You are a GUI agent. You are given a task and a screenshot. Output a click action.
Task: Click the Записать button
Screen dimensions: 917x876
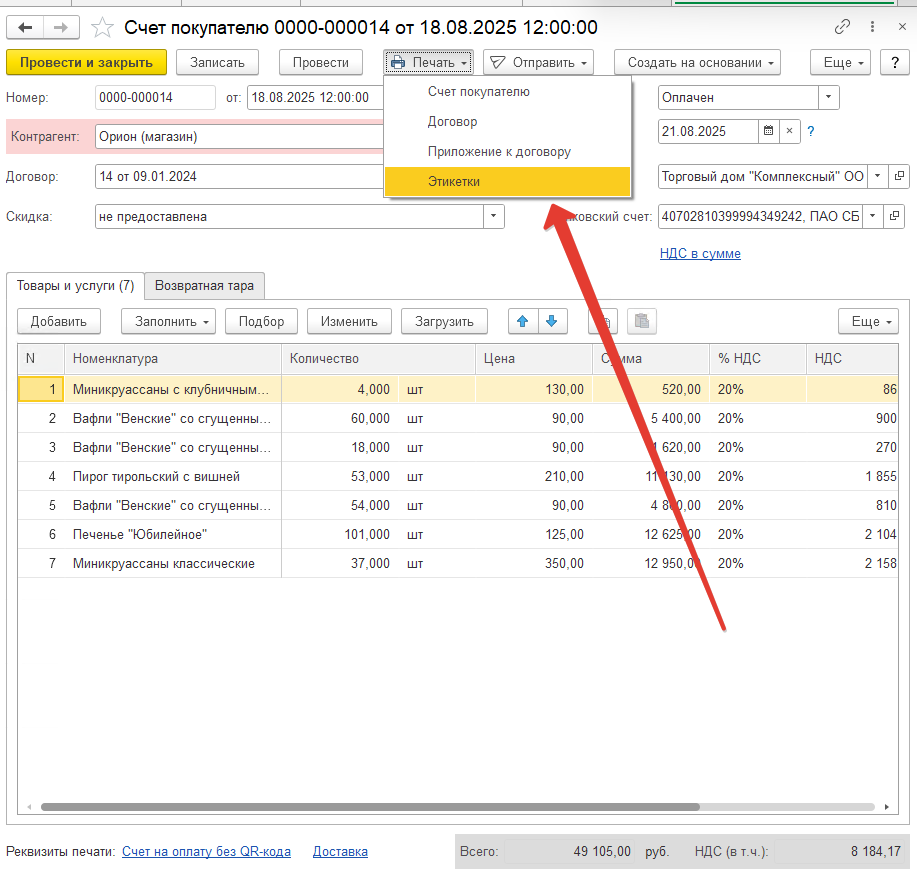(217, 63)
